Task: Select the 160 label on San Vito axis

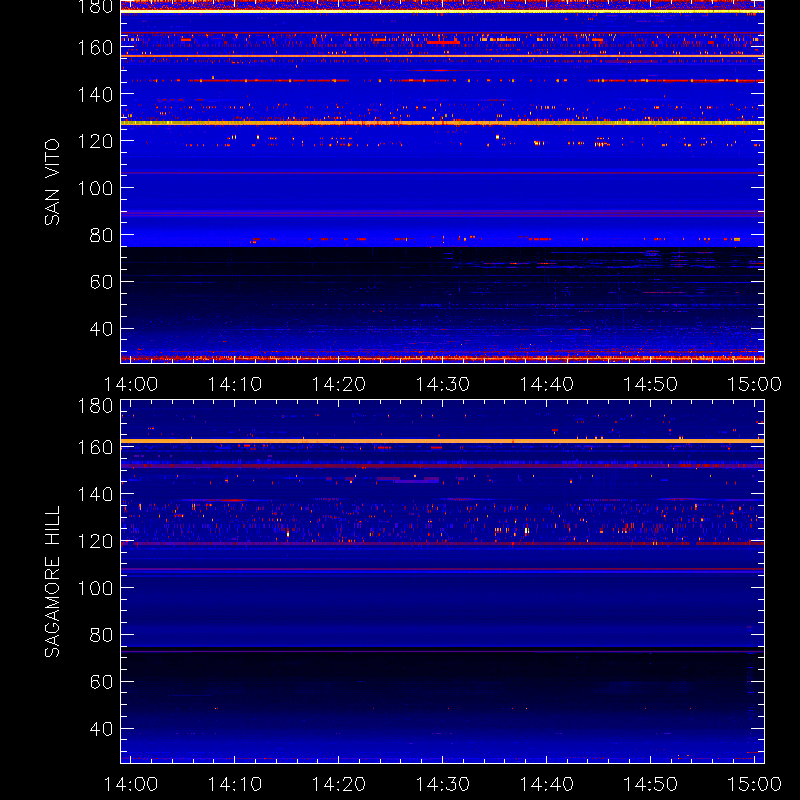Action: pyautogui.click(x=95, y=48)
